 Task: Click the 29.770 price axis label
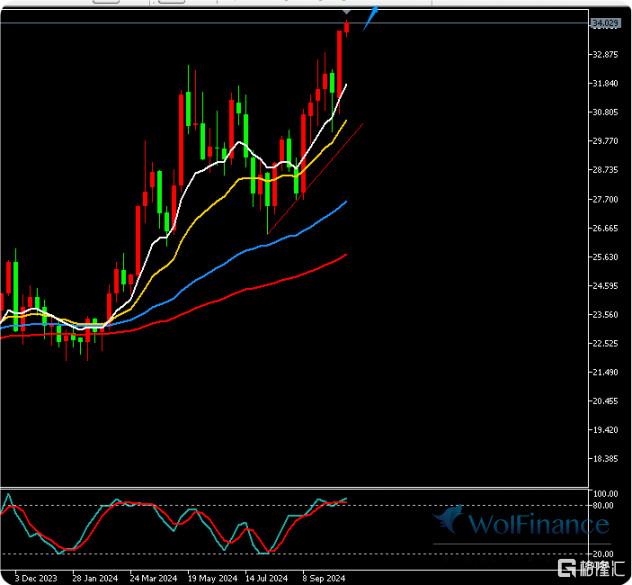click(x=603, y=141)
